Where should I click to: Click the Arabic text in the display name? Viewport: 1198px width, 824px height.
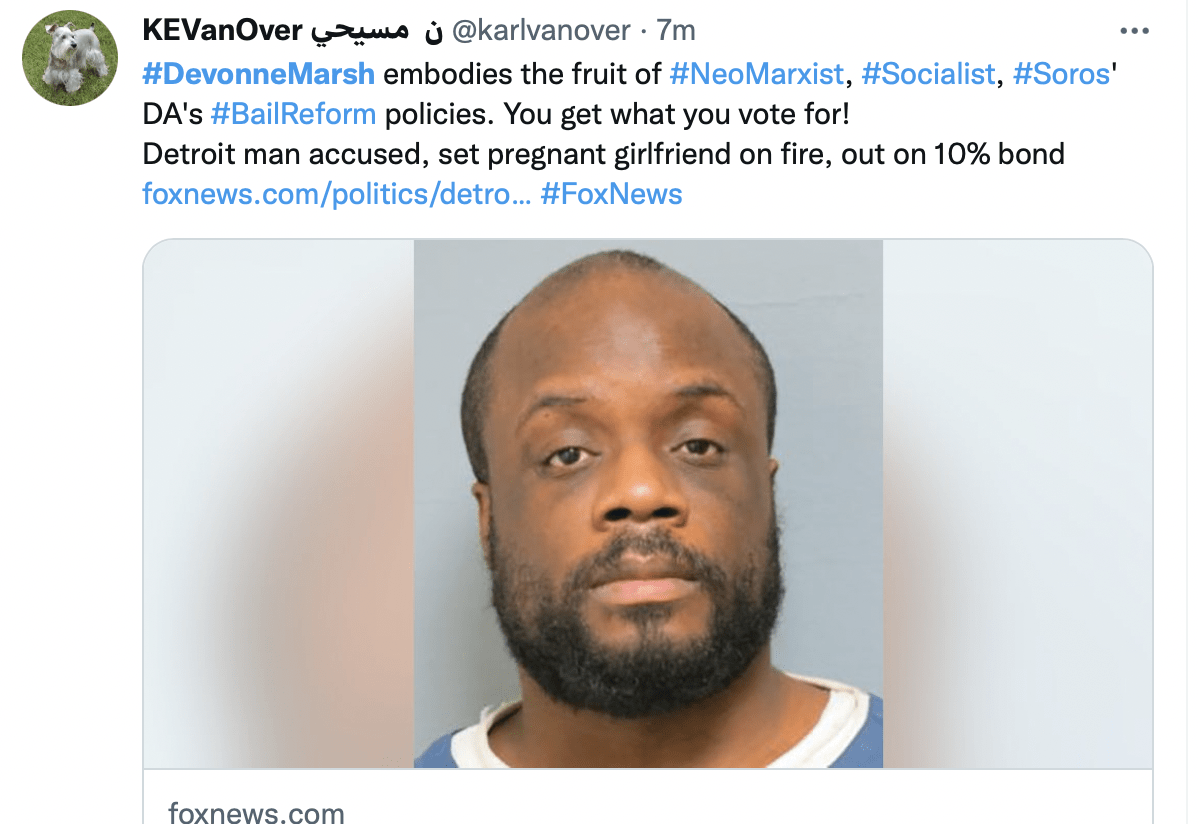[377, 31]
